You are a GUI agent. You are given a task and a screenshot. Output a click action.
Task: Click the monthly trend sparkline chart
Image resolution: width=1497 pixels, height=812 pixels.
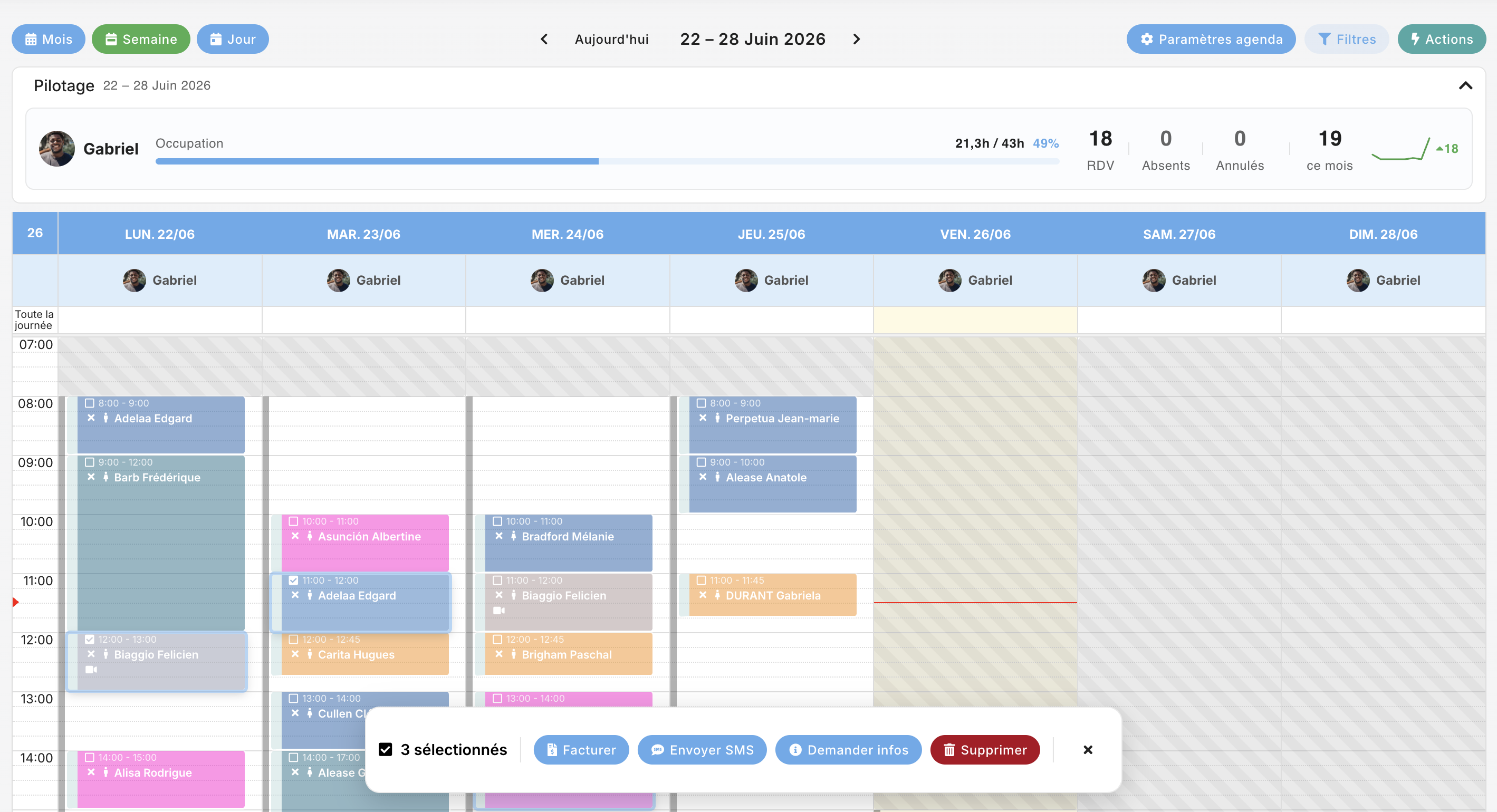click(1400, 149)
